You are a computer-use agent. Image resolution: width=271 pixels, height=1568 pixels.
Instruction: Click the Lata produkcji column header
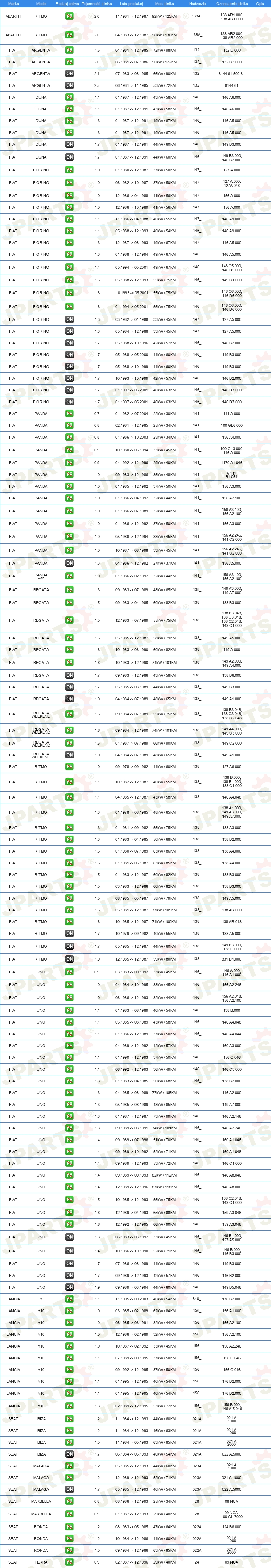pyautogui.click(x=132, y=4)
